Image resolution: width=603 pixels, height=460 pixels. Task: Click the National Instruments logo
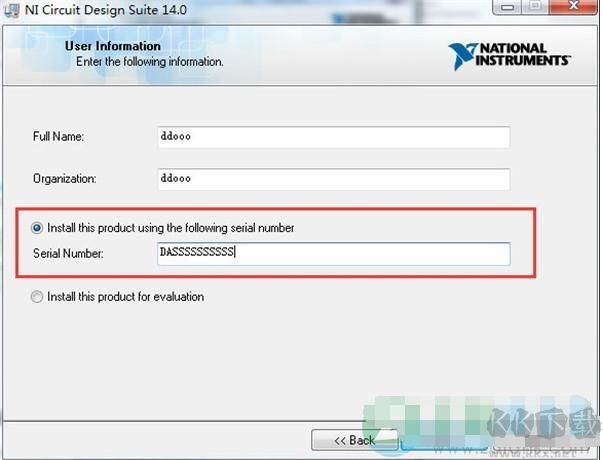coord(509,56)
